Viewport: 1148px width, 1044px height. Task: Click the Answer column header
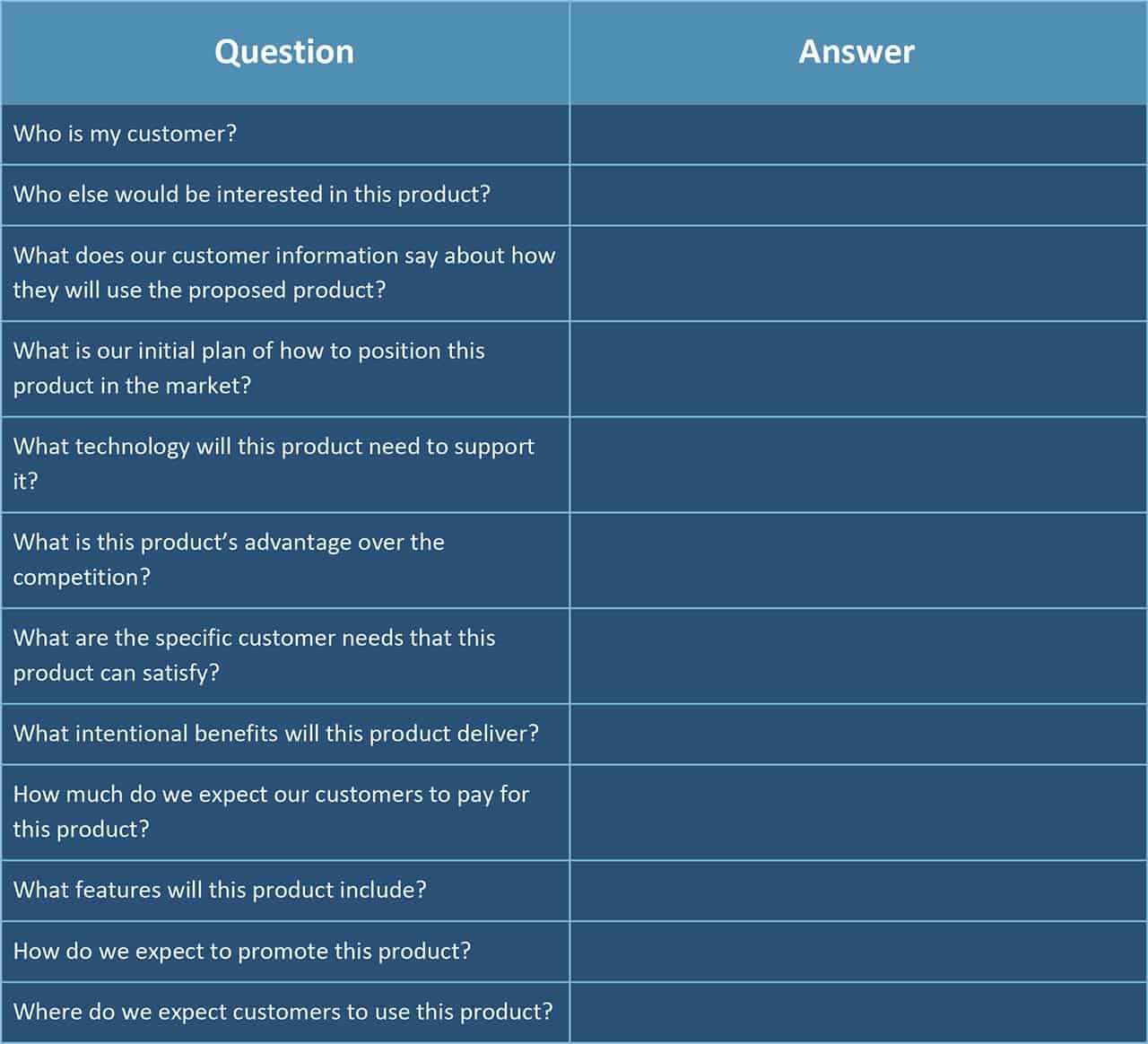click(857, 52)
